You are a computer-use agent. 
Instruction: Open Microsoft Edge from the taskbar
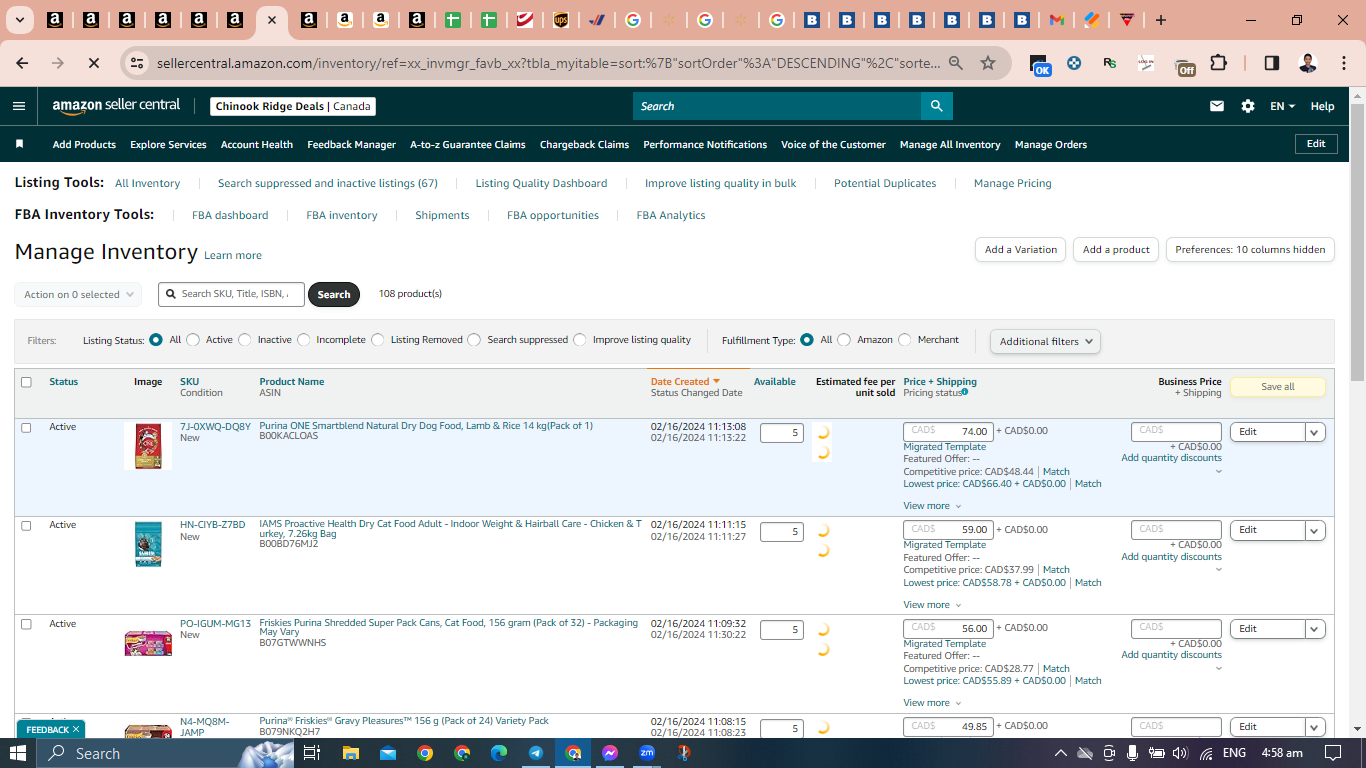click(x=499, y=753)
